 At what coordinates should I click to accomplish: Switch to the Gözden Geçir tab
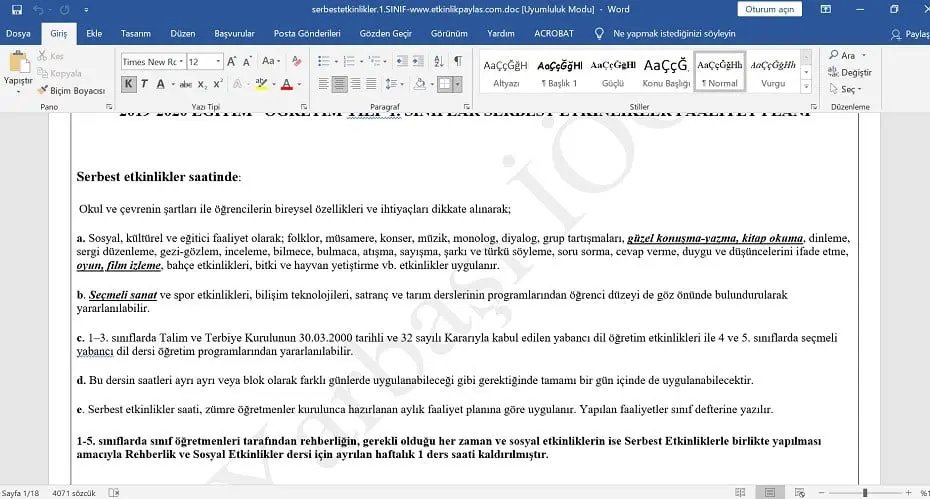(386, 34)
